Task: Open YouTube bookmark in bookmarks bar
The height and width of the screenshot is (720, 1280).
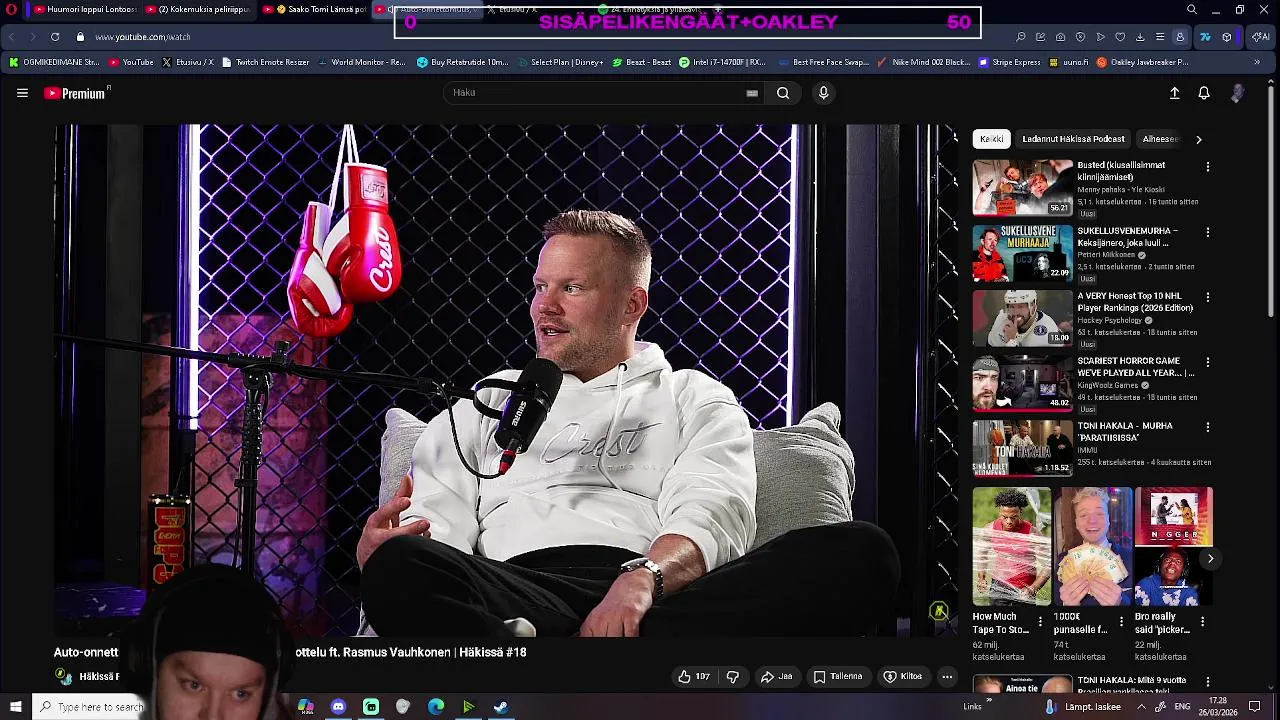Action: coord(131,62)
